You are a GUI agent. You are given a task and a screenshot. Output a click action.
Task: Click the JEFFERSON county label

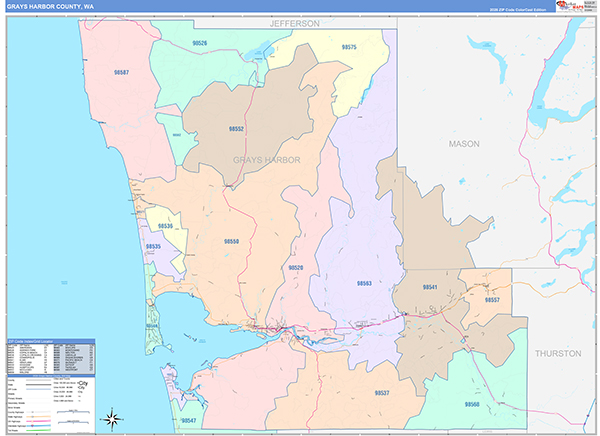pyautogui.click(x=293, y=22)
